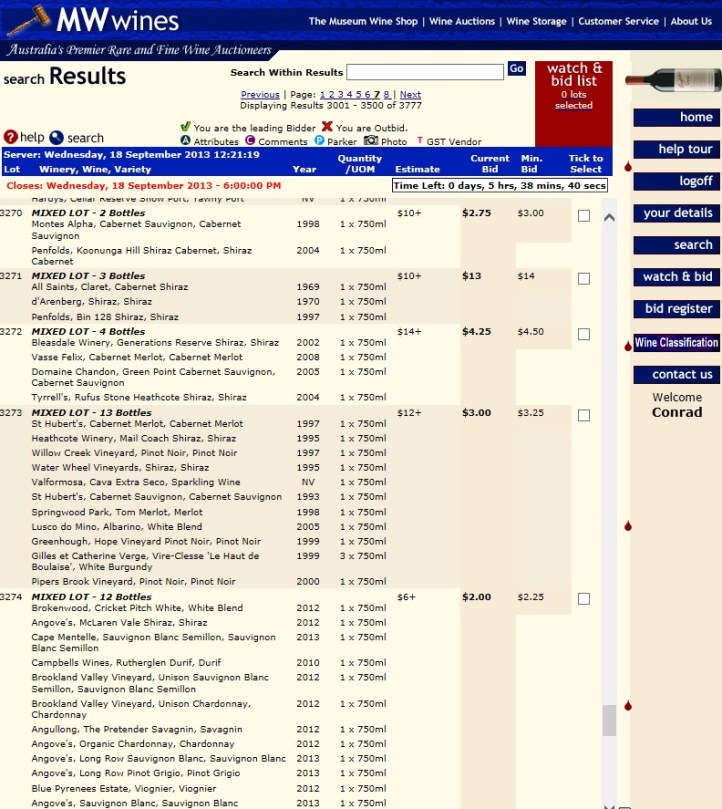Focus the Search Within Results field
The width and height of the screenshot is (722, 809).
point(425,72)
